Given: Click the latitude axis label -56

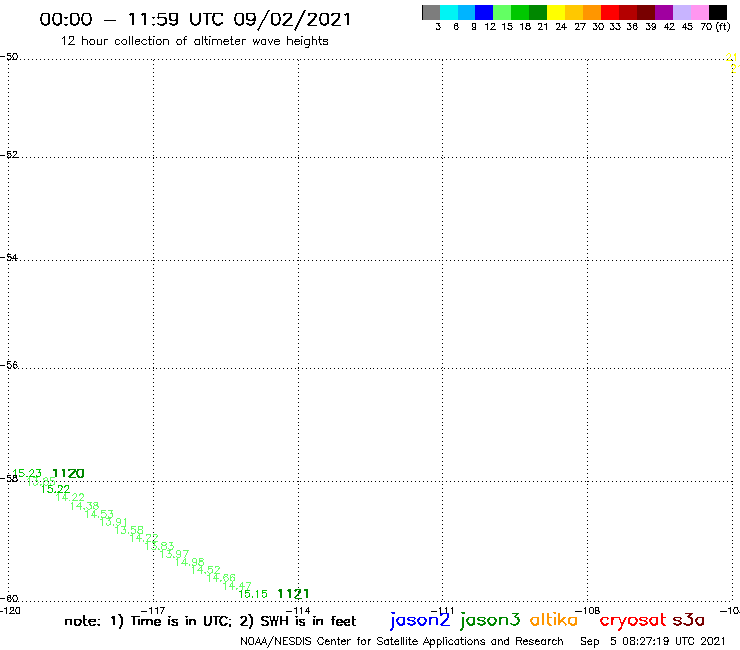Looking at the screenshot, I should pyautogui.click(x=9, y=365).
